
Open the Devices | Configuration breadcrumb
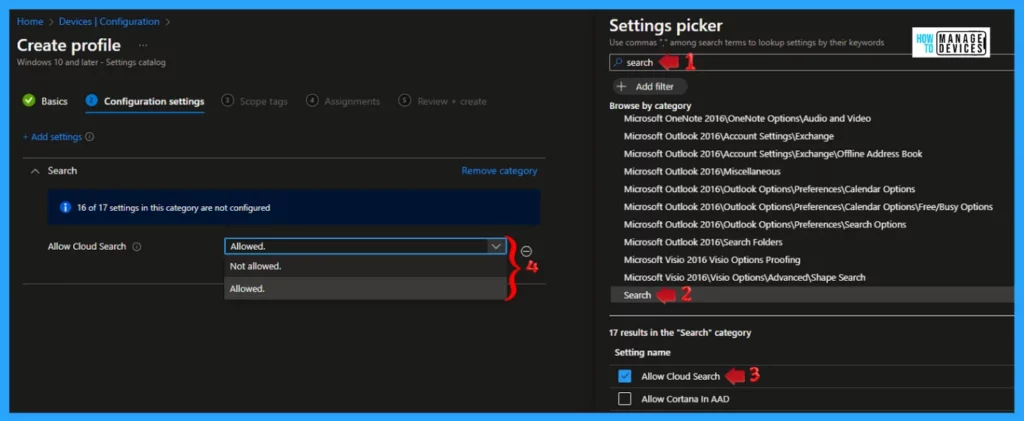click(x=109, y=22)
